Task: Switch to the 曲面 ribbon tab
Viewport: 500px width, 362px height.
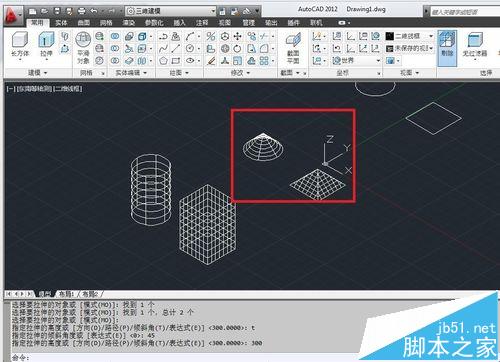Action: click(84, 23)
